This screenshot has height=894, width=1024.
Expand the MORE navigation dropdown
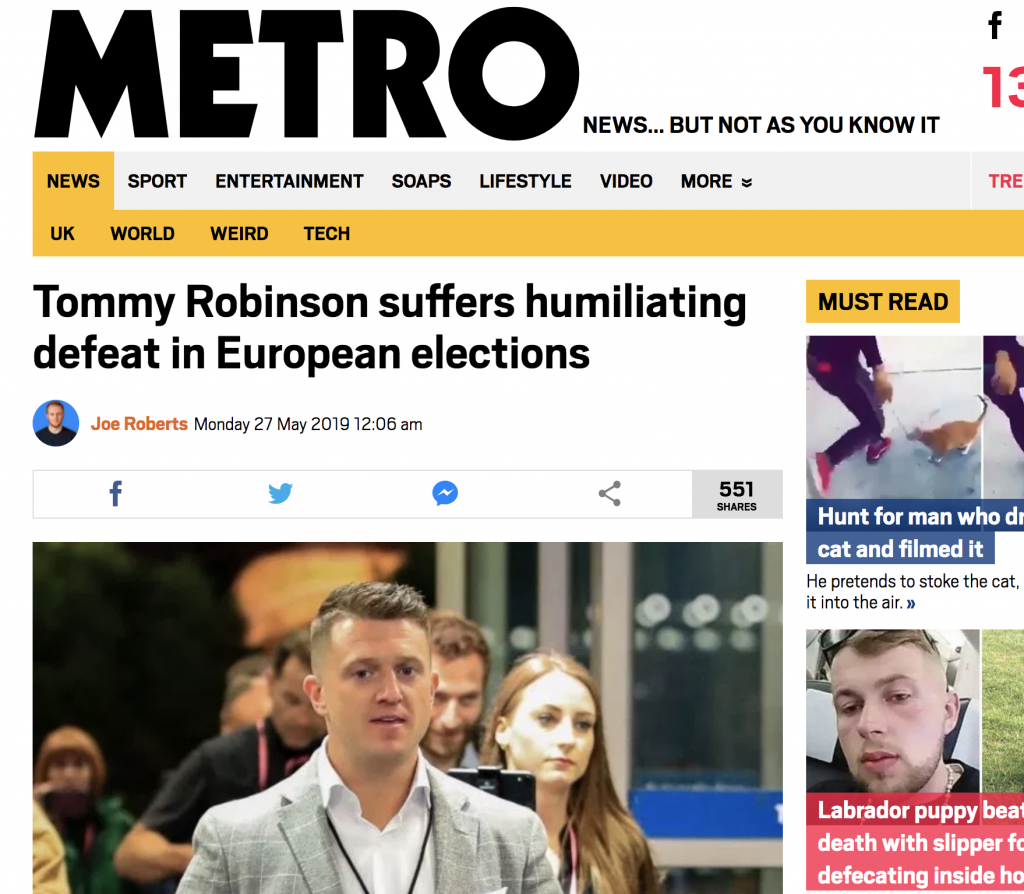(x=716, y=181)
